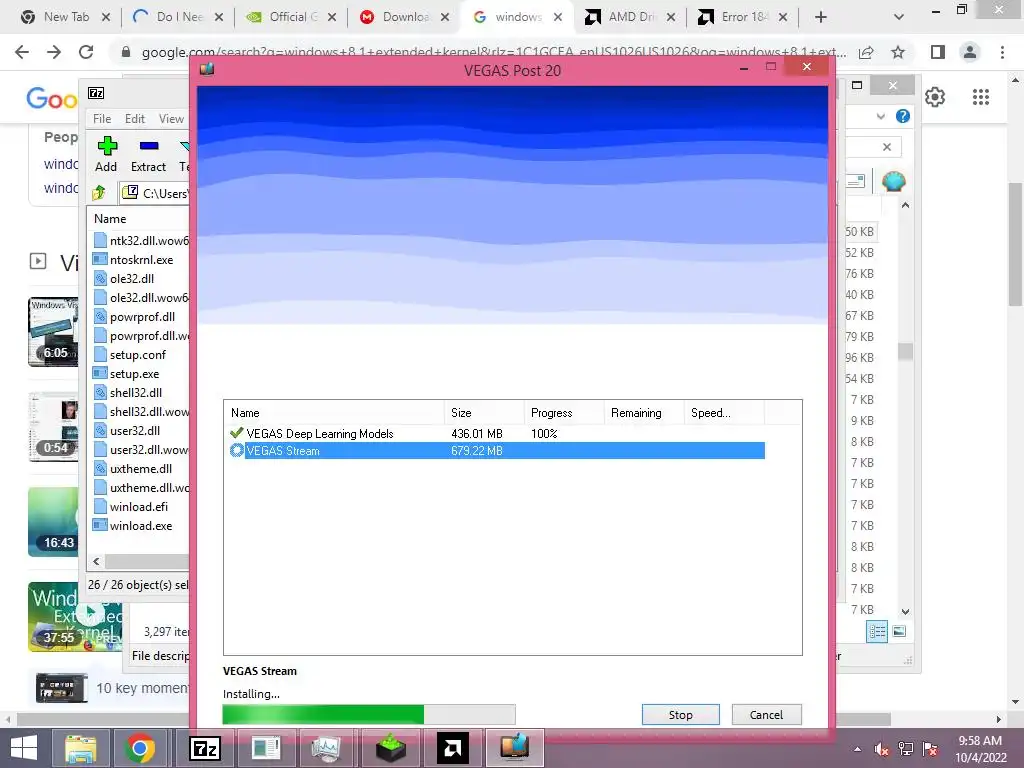Image resolution: width=1024 pixels, height=768 pixels.
Task: Open File Explorer from the taskbar
Action: tap(80, 748)
